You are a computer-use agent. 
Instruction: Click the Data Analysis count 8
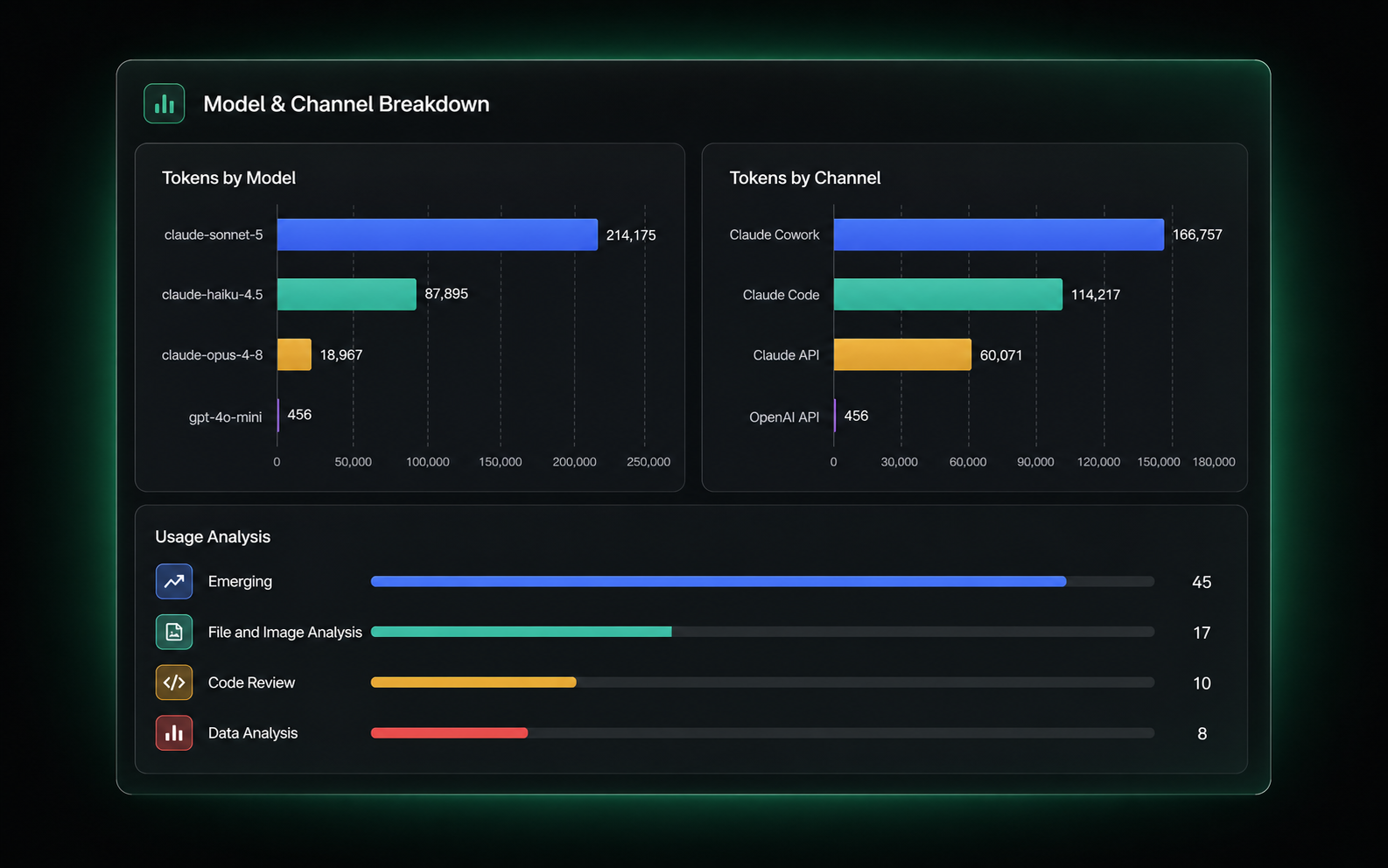coord(1202,734)
